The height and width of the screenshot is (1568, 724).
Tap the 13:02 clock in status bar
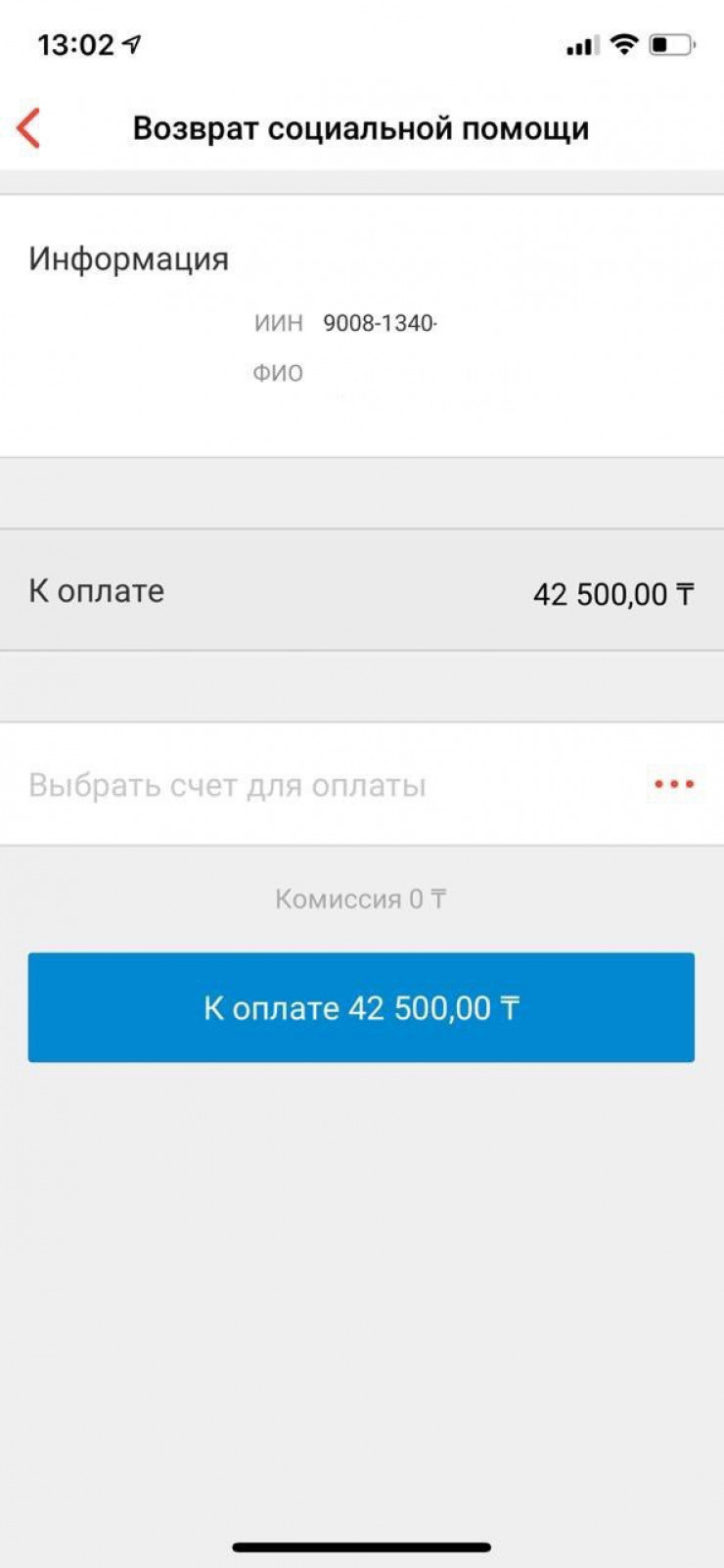pyautogui.click(x=75, y=45)
